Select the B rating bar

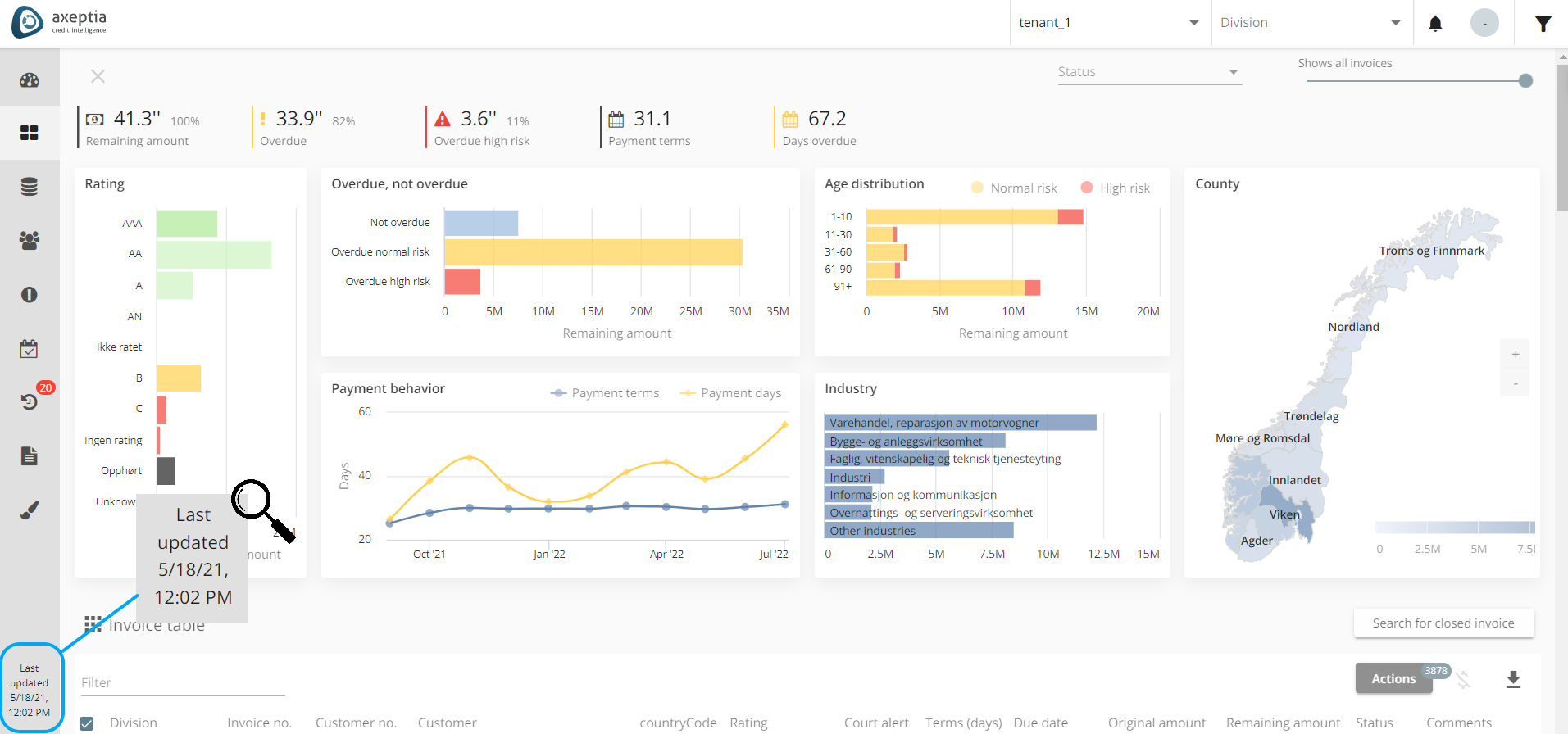pyautogui.click(x=179, y=378)
